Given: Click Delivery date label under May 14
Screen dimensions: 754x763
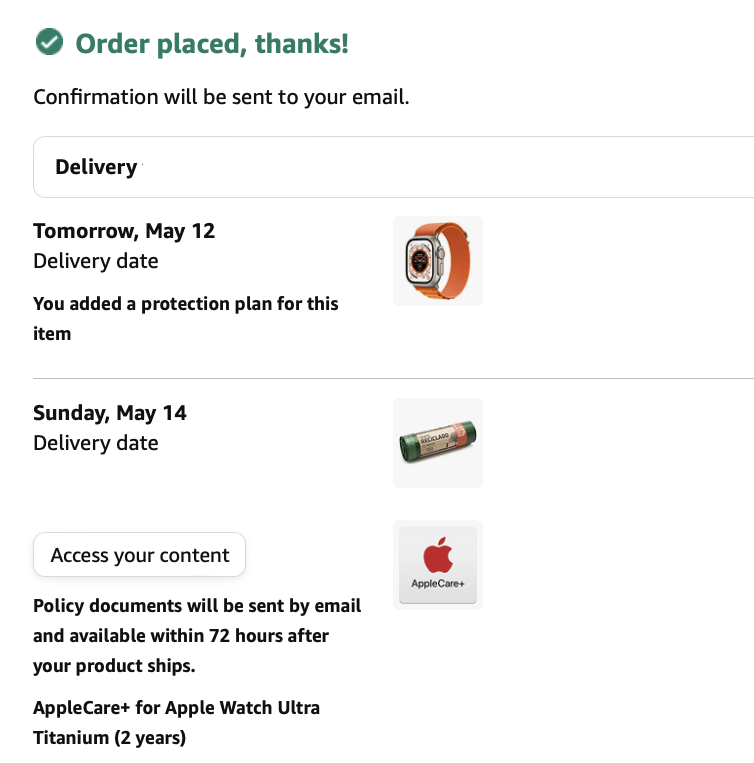Looking at the screenshot, I should coord(96,443).
